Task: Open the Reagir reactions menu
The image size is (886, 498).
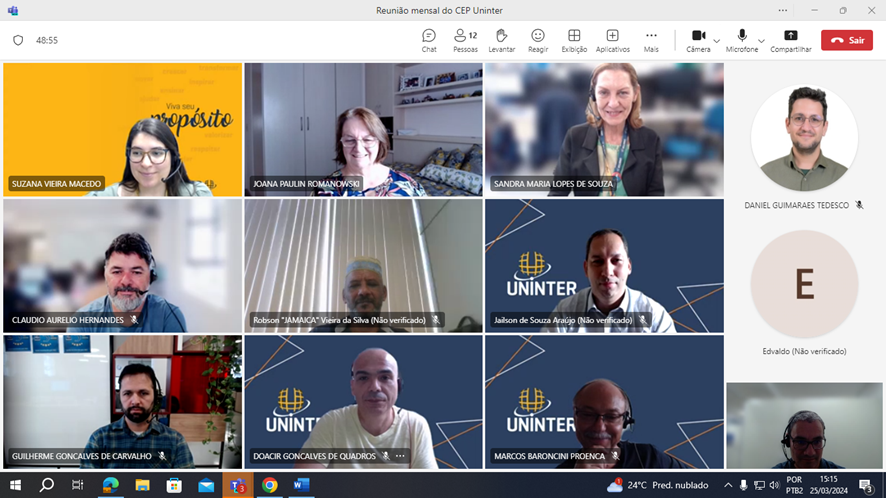Action: (x=538, y=40)
